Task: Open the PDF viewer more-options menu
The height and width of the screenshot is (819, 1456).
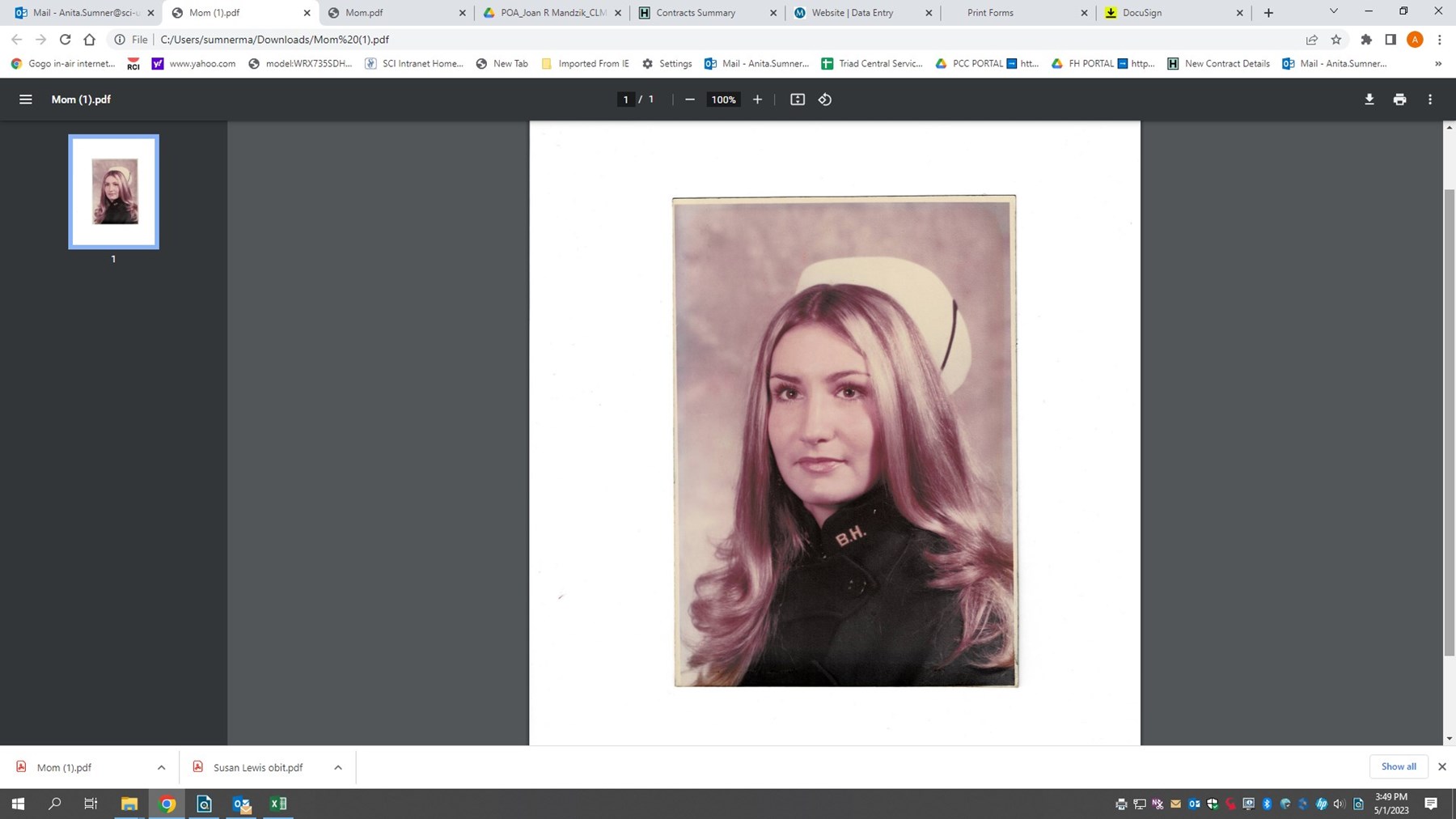Action: pyautogui.click(x=1429, y=99)
